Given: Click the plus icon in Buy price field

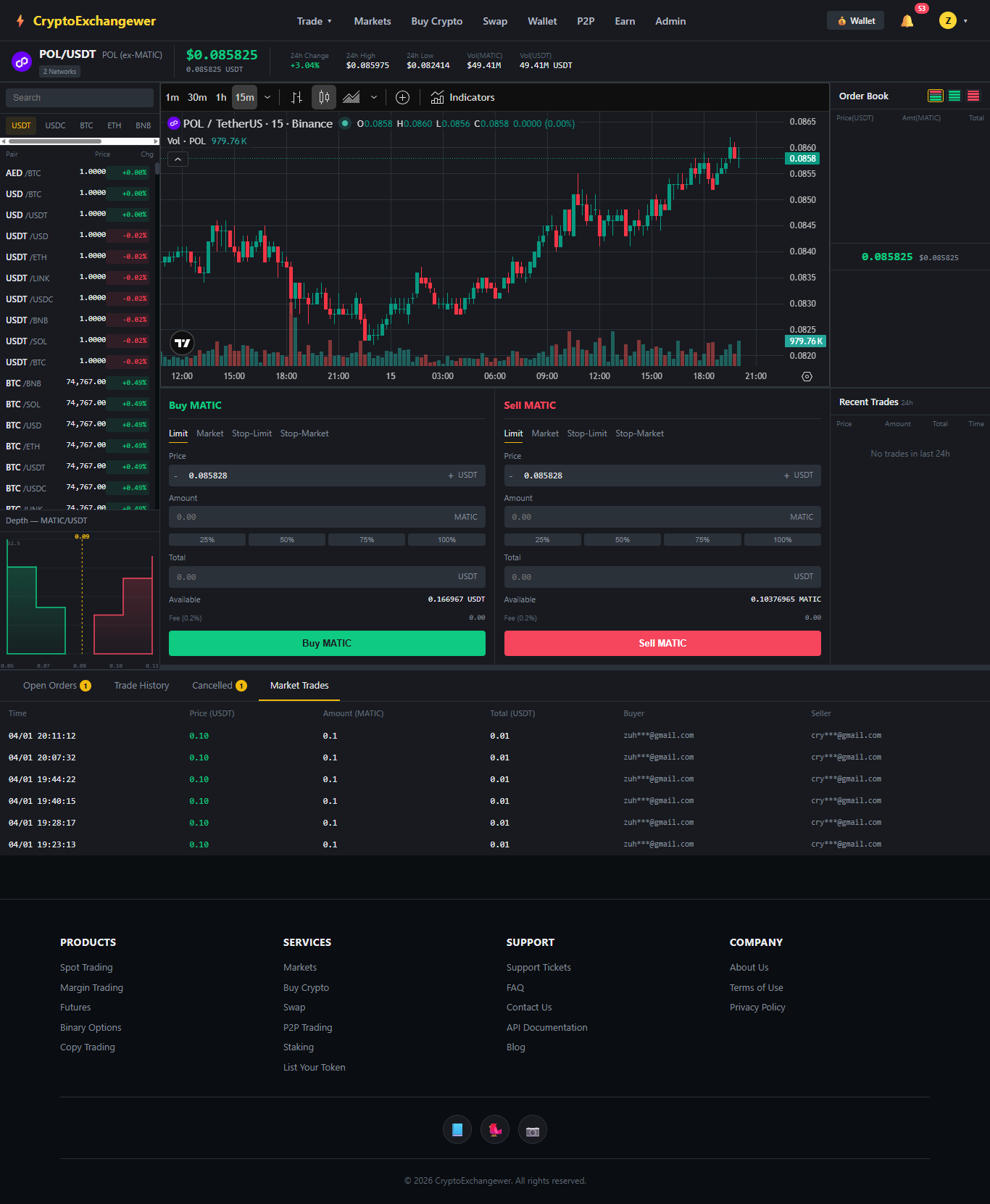Looking at the screenshot, I should [451, 476].
